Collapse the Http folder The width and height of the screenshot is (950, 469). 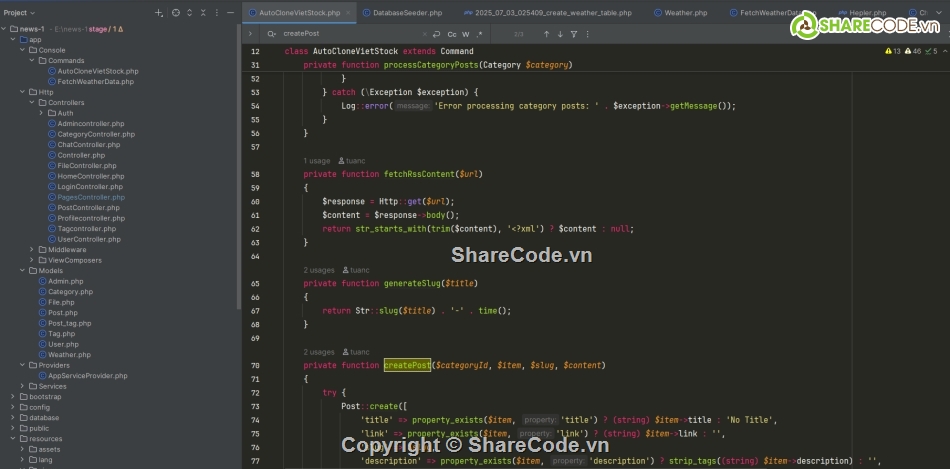(x=23, y=92)
